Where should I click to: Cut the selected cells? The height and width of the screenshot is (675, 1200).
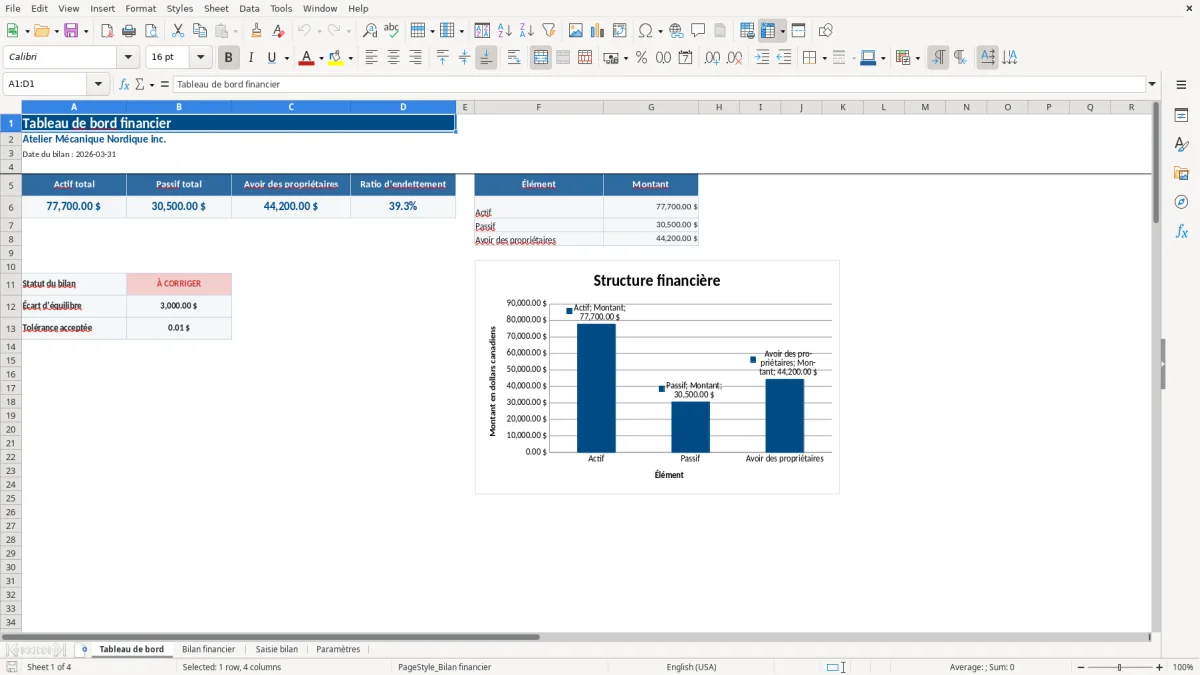point(178,31)
